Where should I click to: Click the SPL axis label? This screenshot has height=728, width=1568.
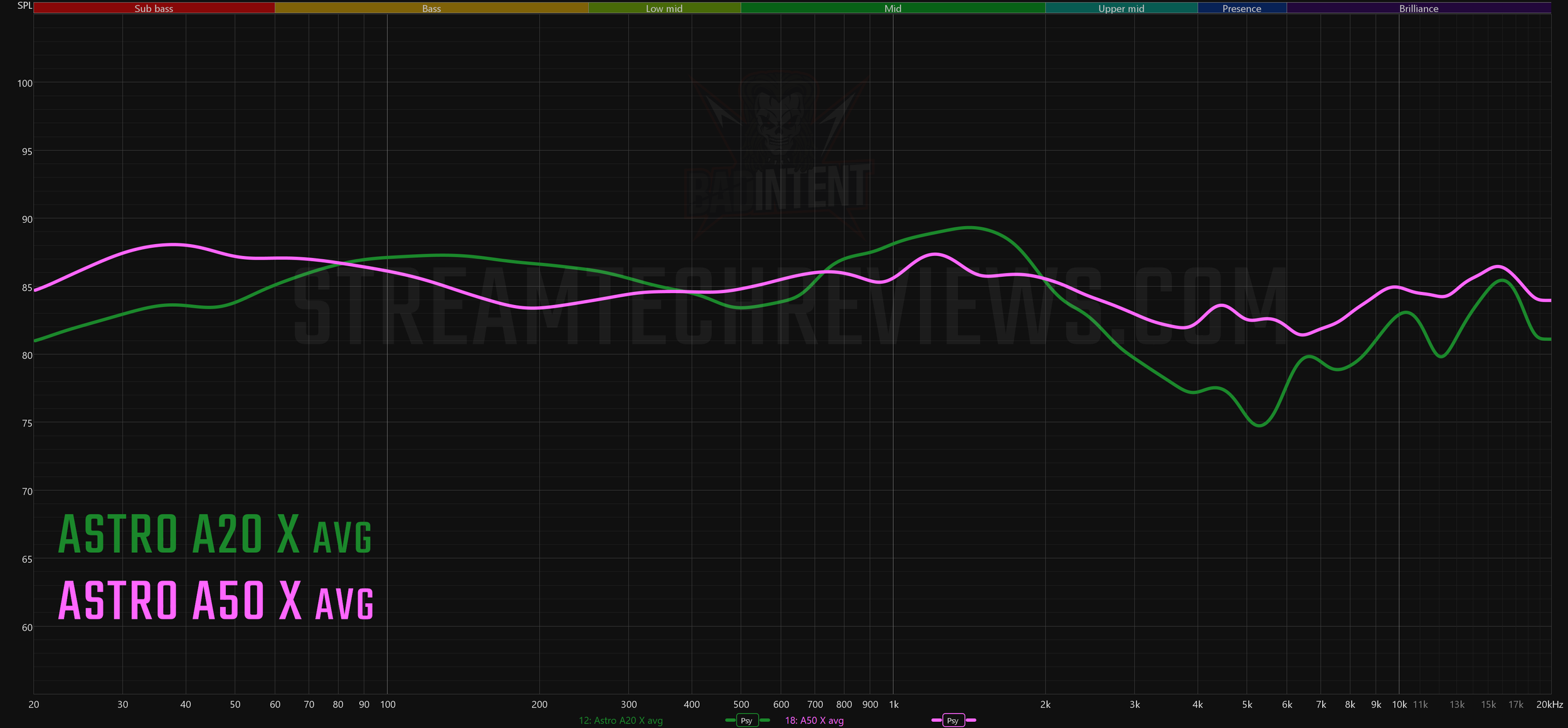tap(24, 6)
